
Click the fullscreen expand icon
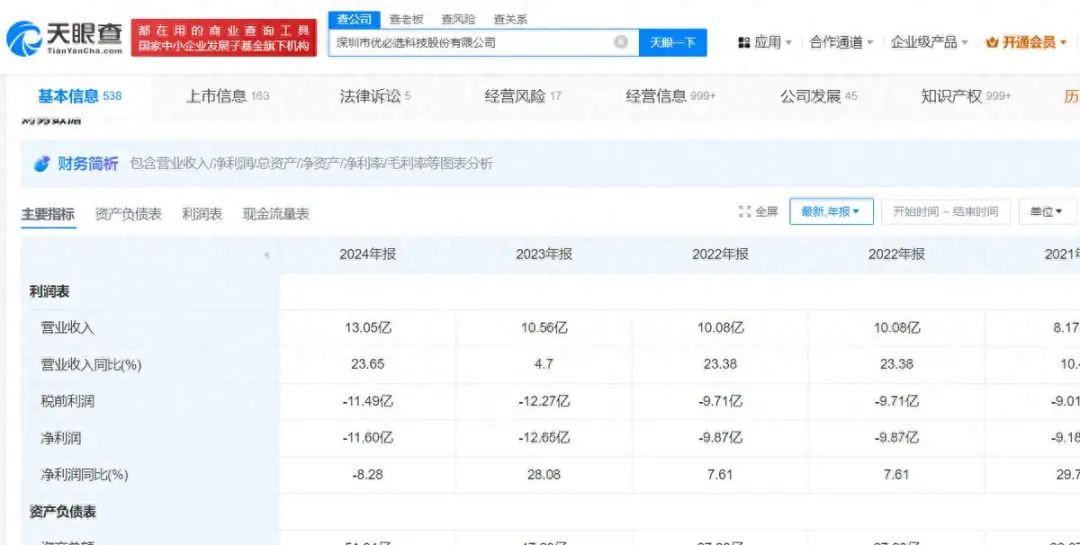tap(745, 212)
